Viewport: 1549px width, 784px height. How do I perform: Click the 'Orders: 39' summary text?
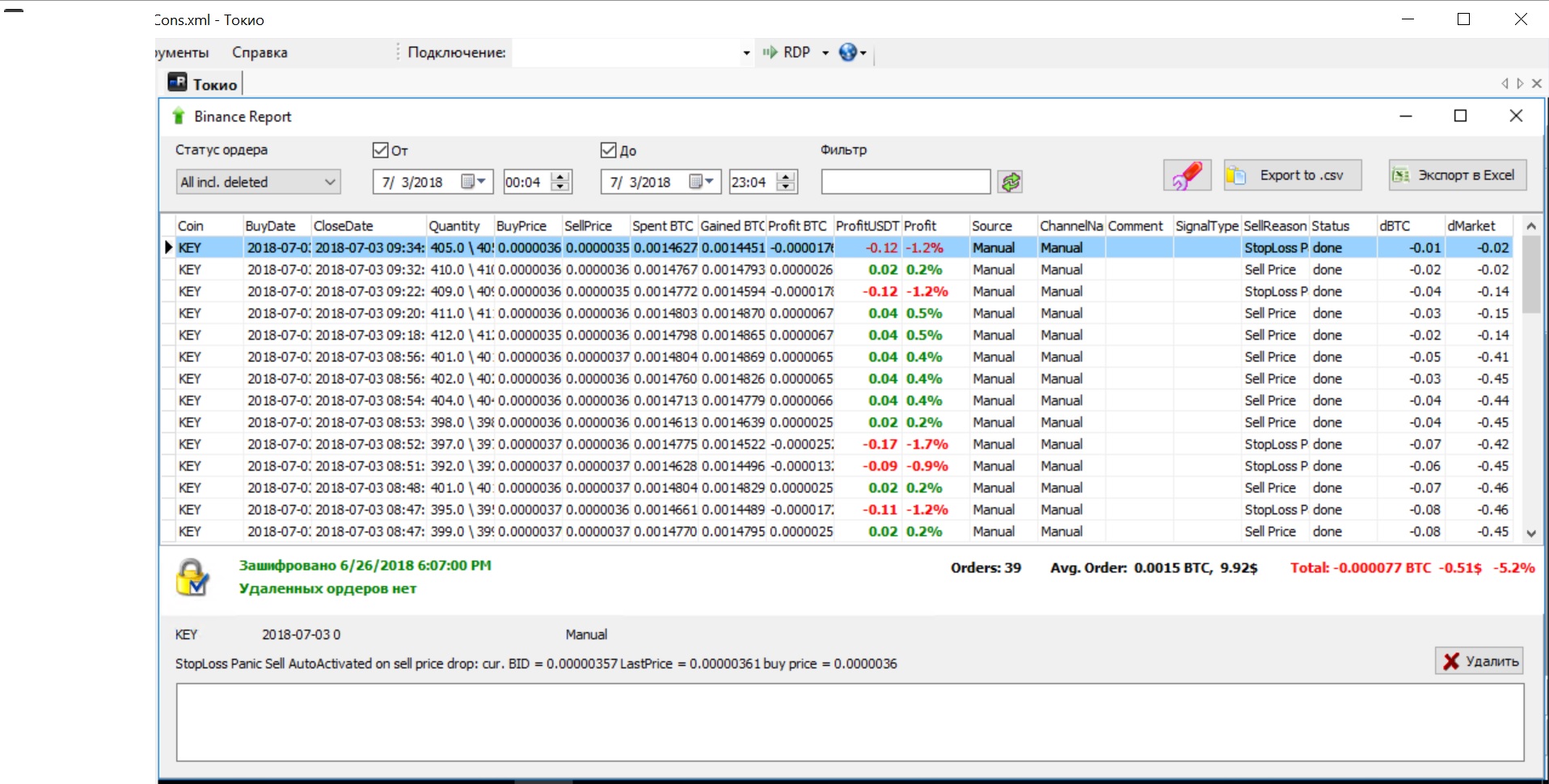pyautogui.click(x=986, y=568)
